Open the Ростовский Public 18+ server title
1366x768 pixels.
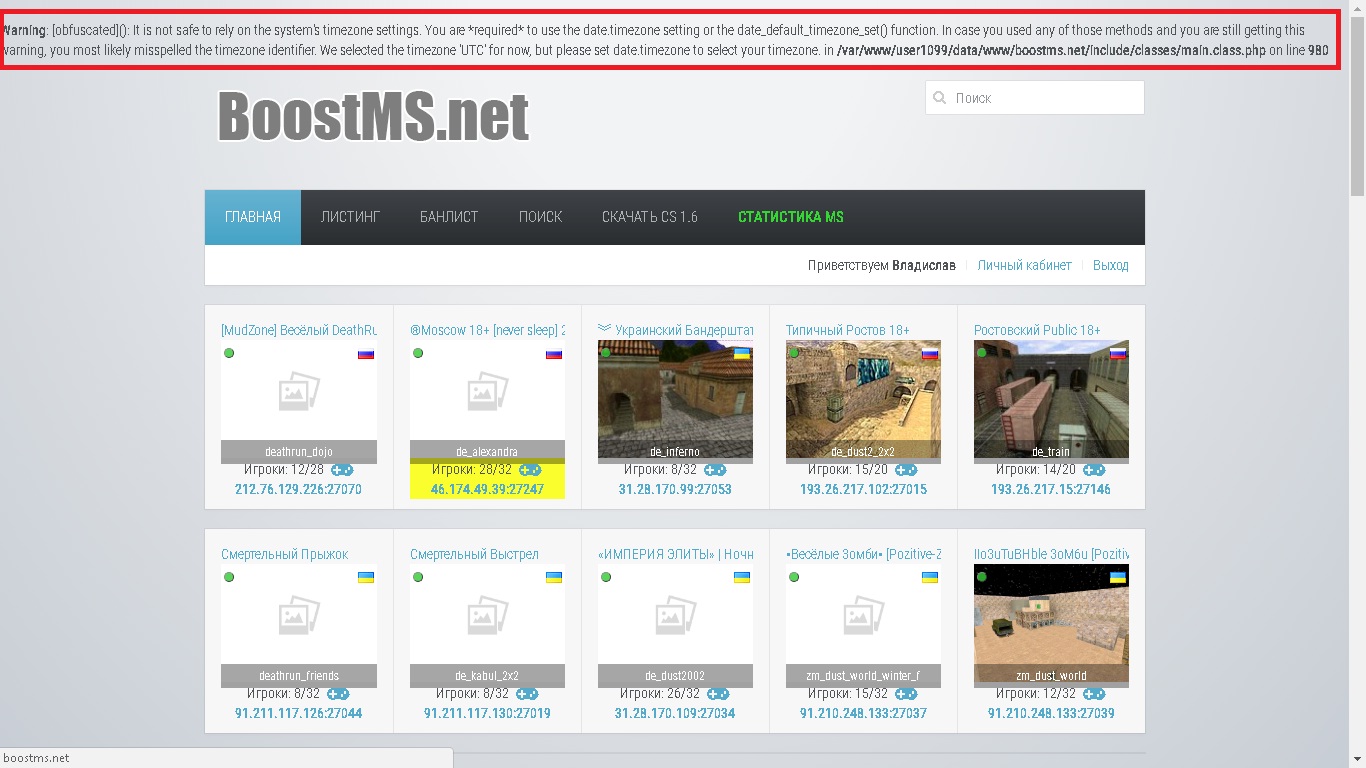coord(1037,330)
